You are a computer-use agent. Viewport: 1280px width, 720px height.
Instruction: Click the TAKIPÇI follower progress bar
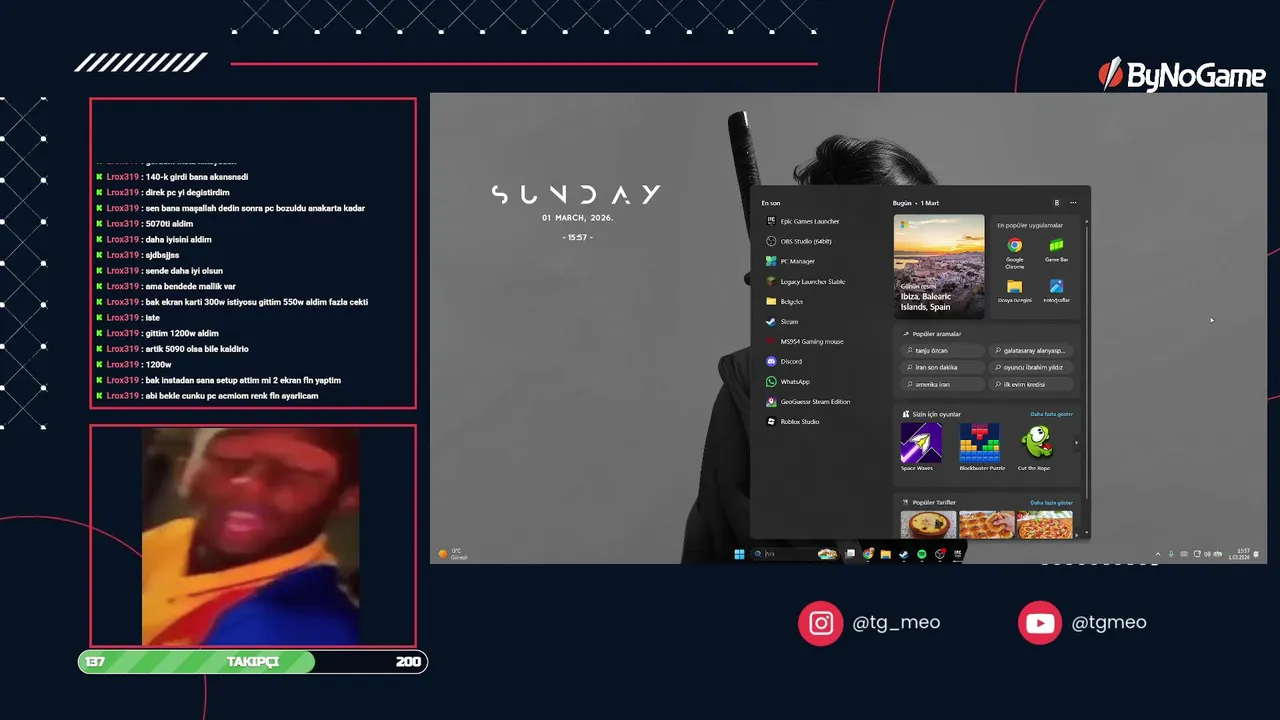253,662
